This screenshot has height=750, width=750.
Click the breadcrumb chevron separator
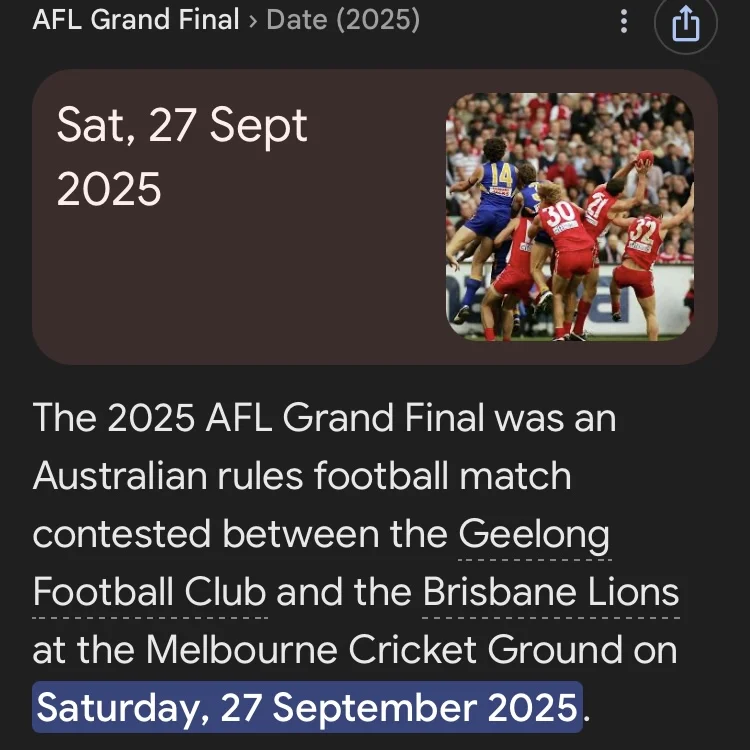point(253,20)
